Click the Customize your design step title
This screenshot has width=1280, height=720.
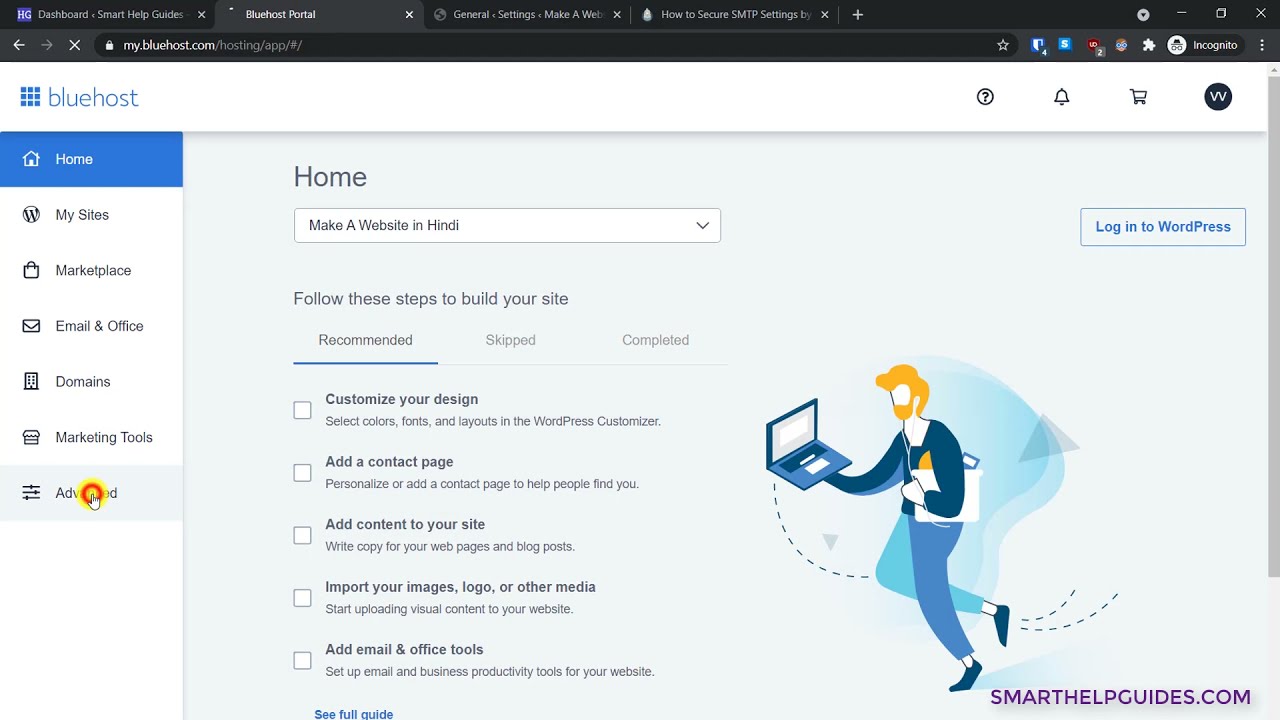pyautogui.click(x=401, y=399)
